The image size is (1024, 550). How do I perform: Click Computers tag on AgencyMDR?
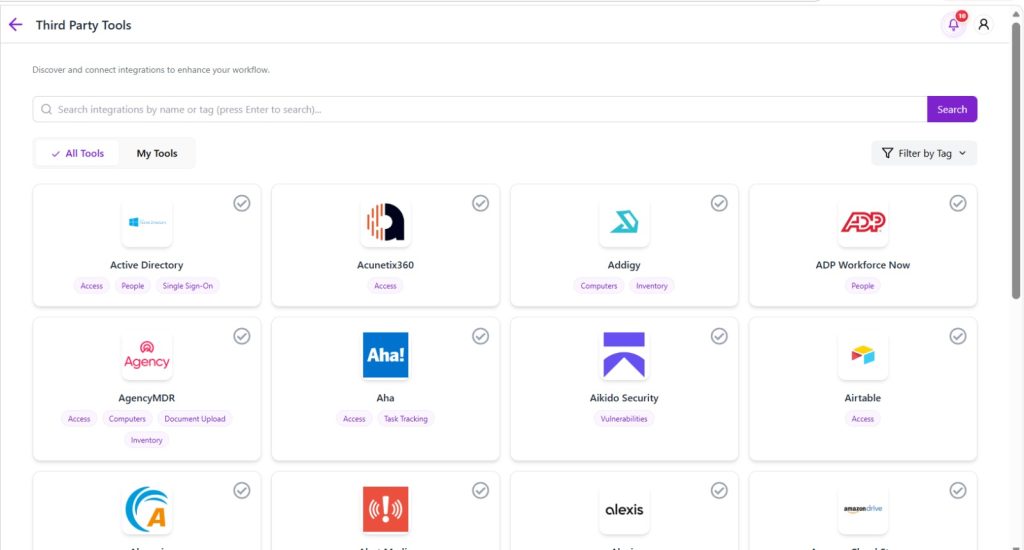[x=127, y=419]
